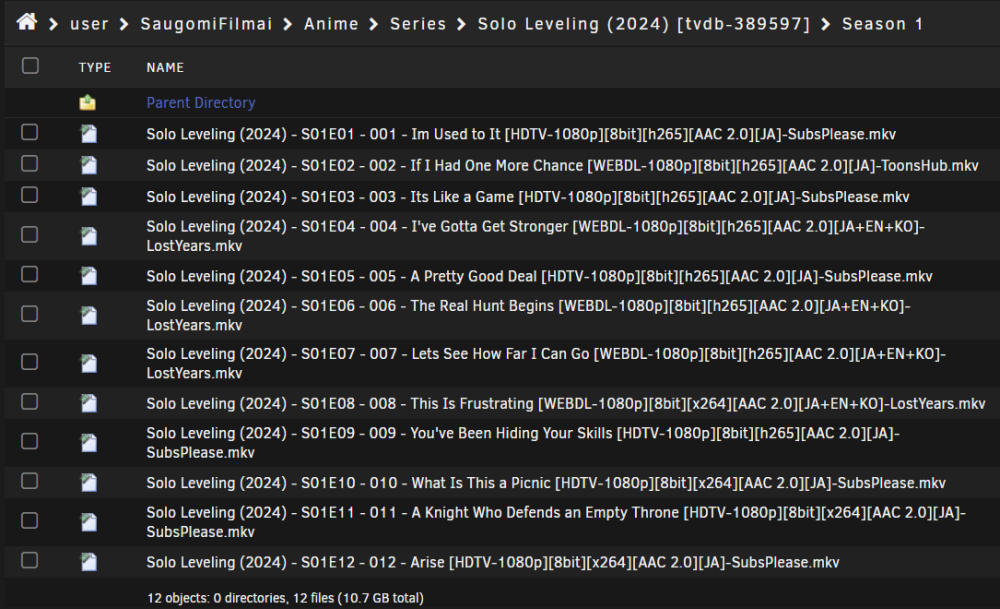Navigate to the Anime breadcrumb

tap(331, 24)
